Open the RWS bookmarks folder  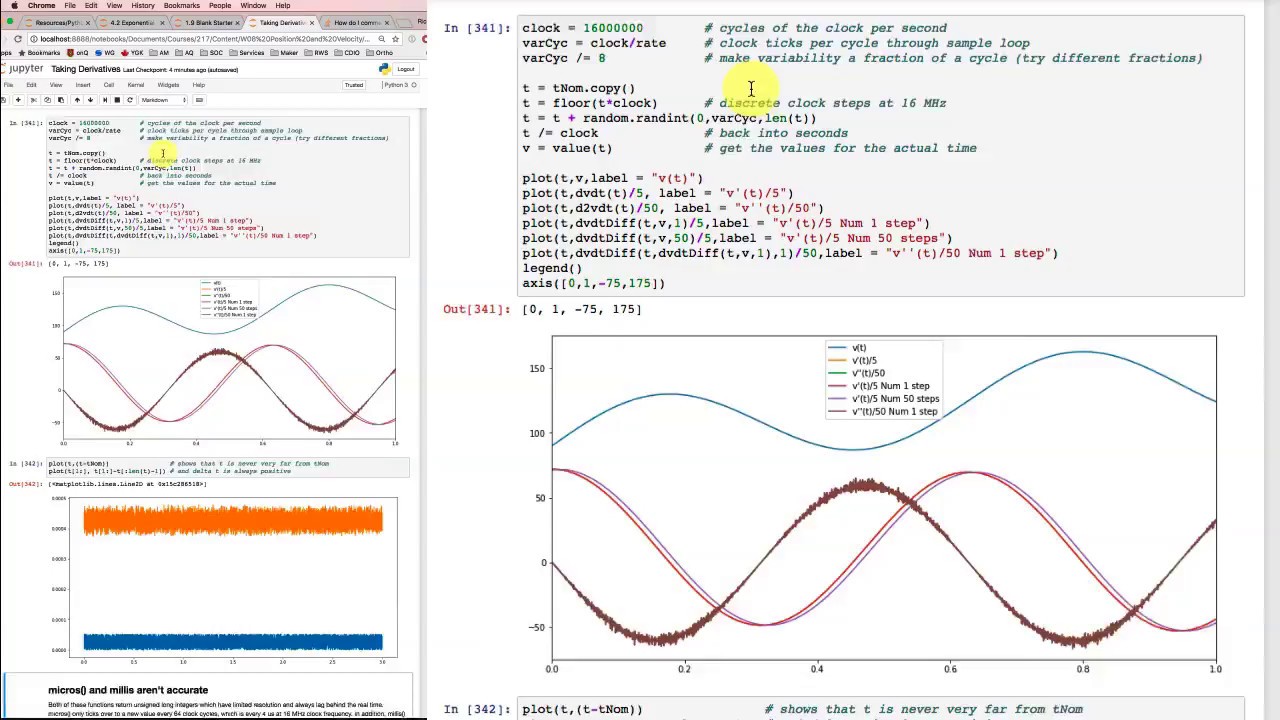316,52
